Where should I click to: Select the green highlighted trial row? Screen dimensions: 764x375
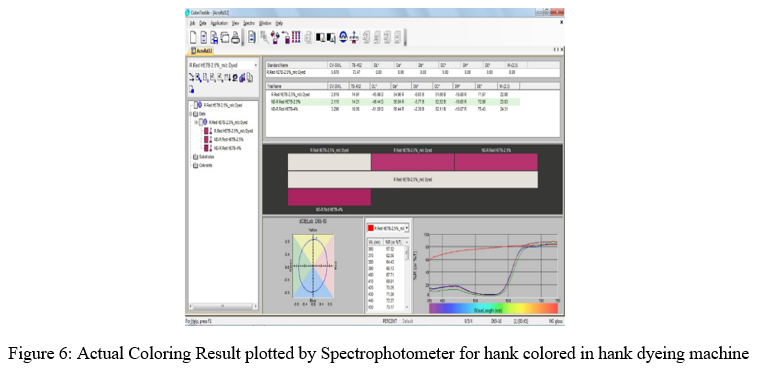(x=393, y=102)
